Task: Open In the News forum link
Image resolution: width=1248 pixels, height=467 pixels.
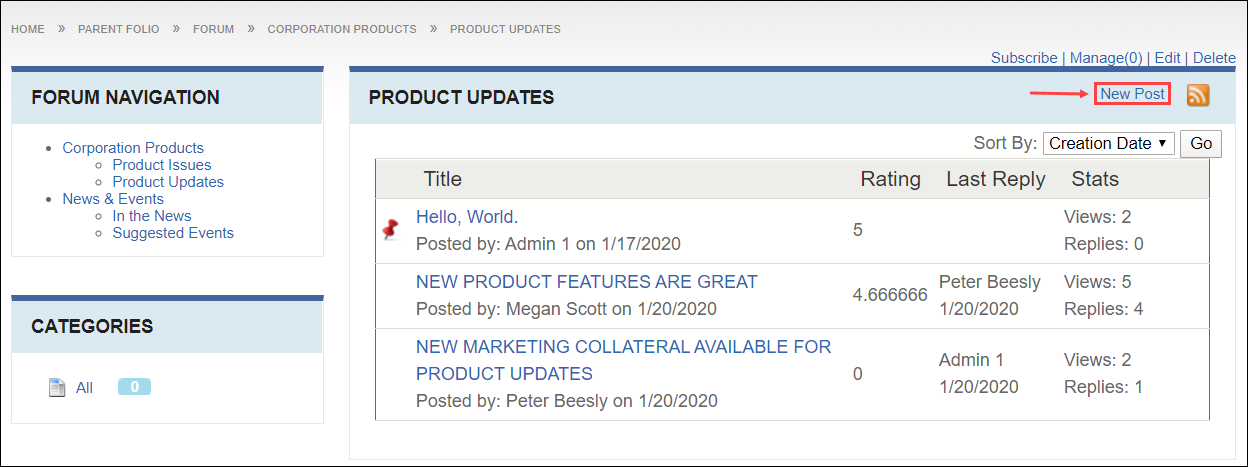Action: pos(152,216)
